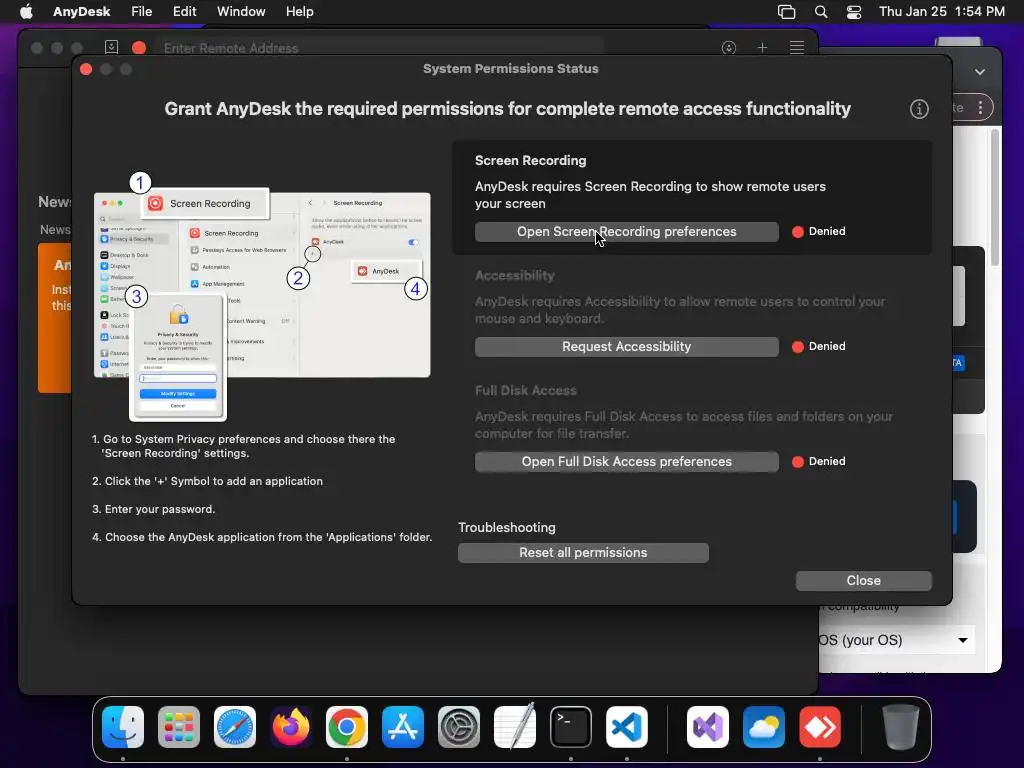The width and height of the screenshot is (1024, 768).
Task: Click the Request Accessibility button
Action: (626, 347)
